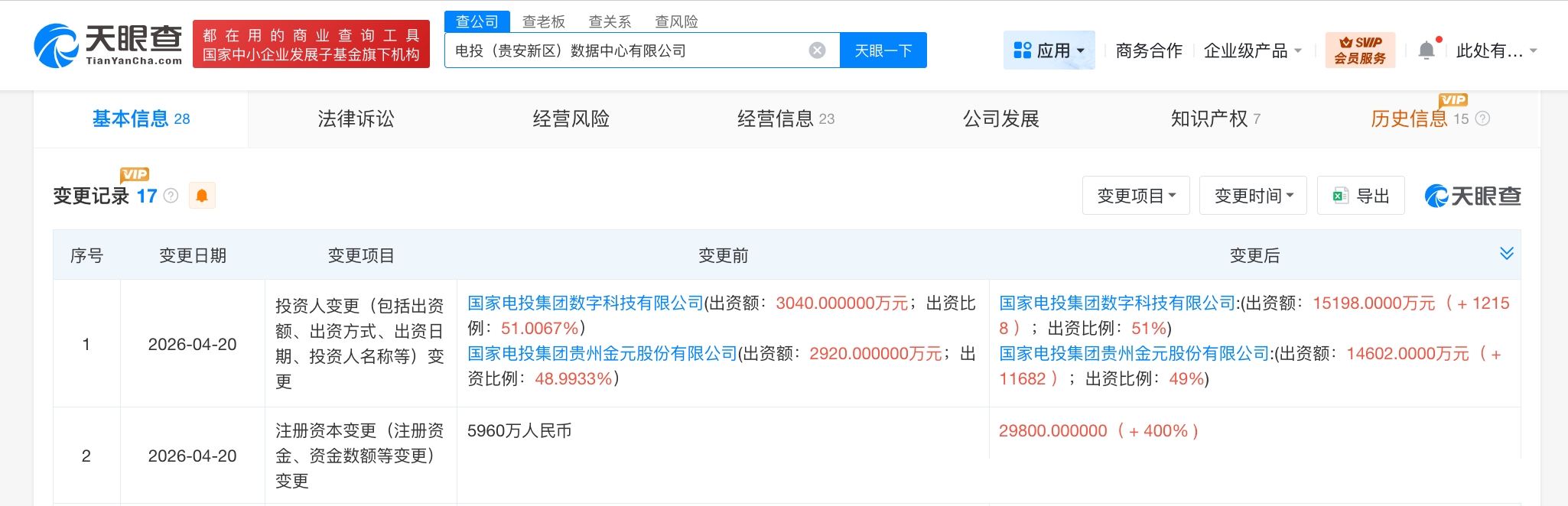
Task: Open 国家电投集团贵州金元股份有限公司 link in 变更后
Action: tap(1134, 354)
